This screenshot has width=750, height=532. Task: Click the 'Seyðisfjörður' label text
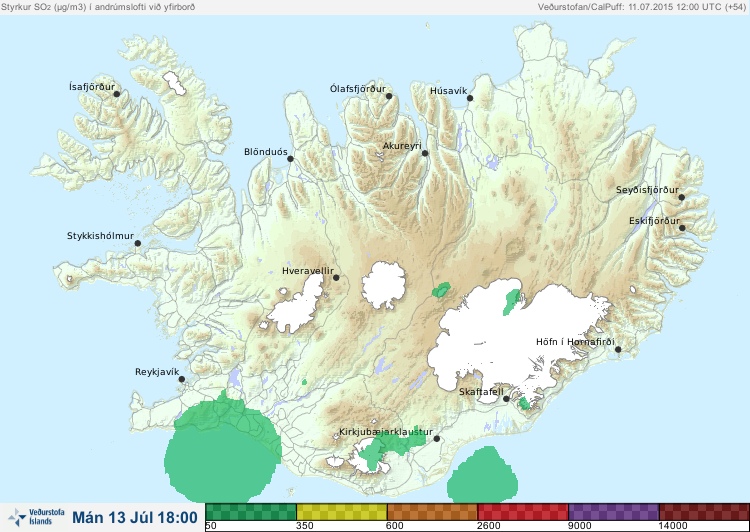647,190
